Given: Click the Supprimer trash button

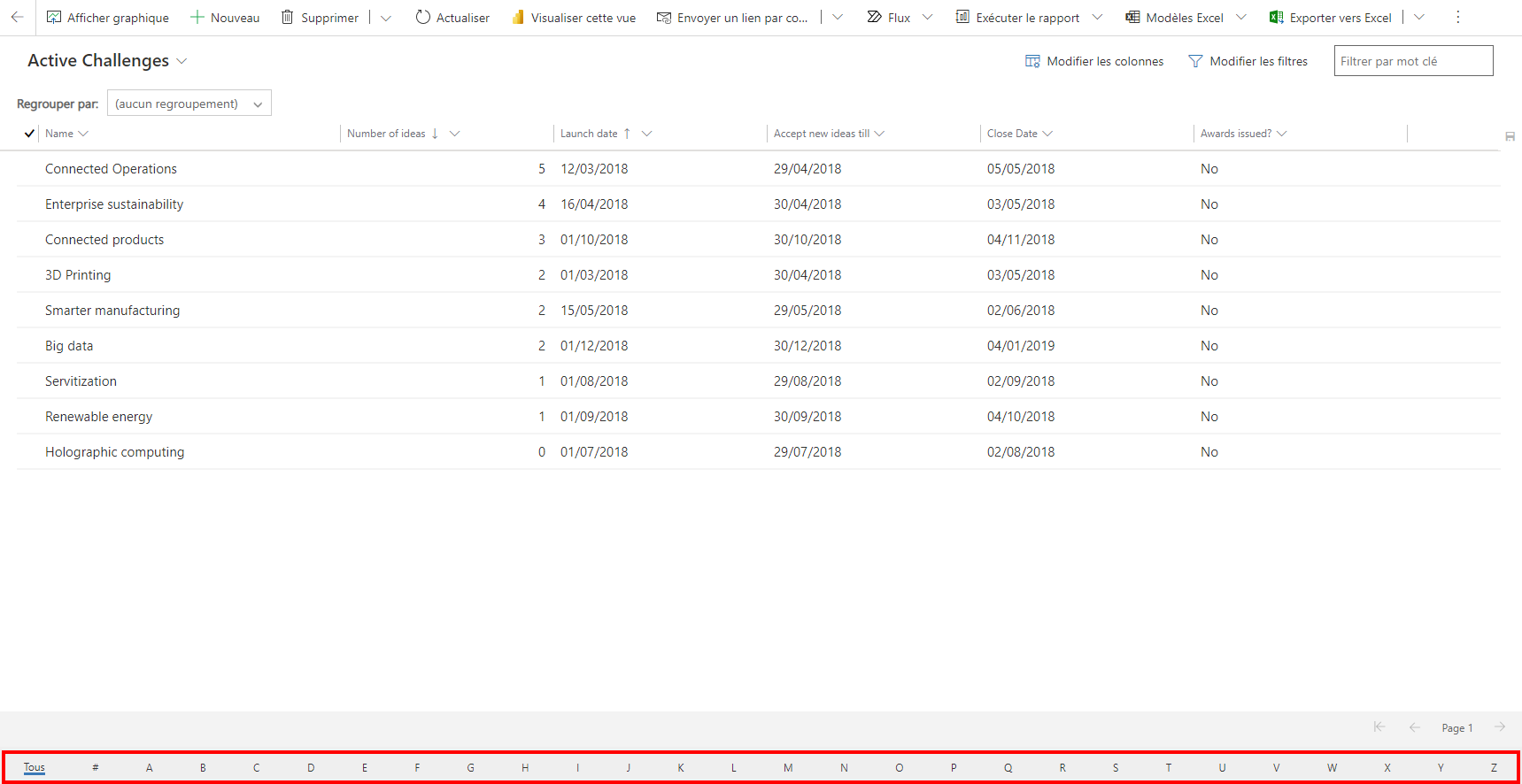Looking at the screenshot, I should click(x=320, y=18).
